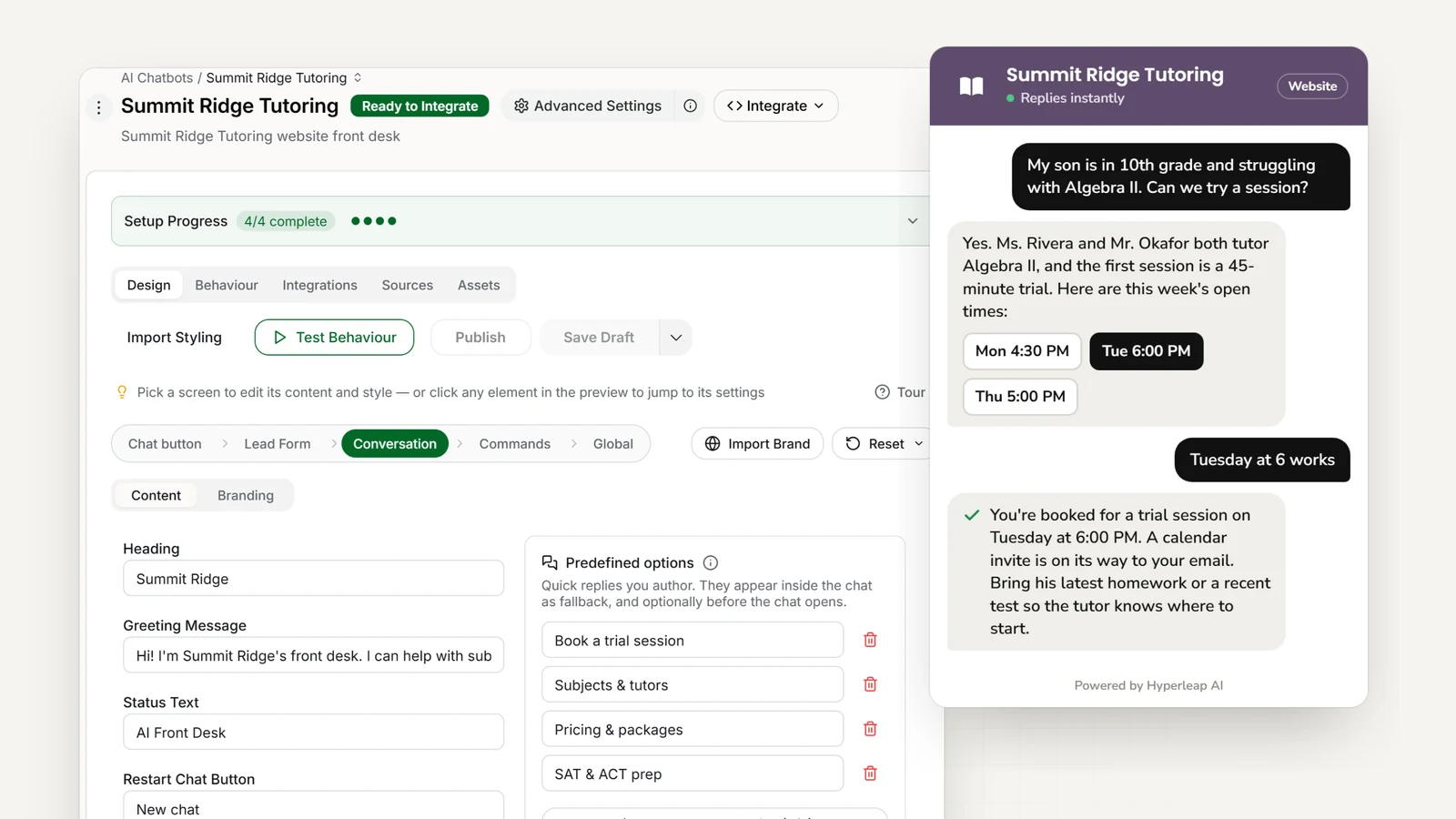Open the three-dot menu beside Summit Ridge Tutoring
This screenshot has height=819, width=1456.
pos(99,107)
